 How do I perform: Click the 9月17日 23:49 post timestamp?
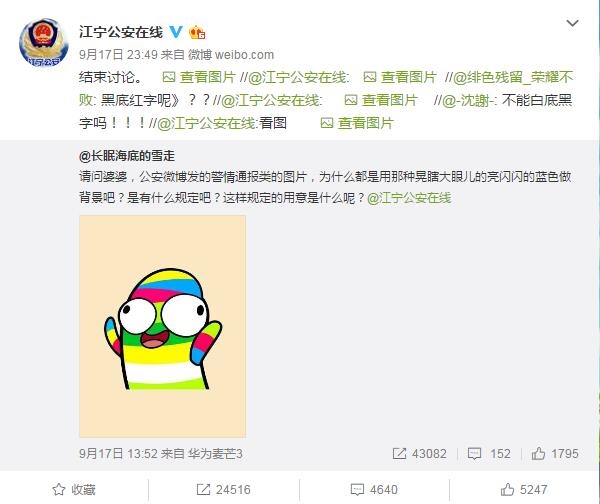pyautogui.click(x=118, y=55)
